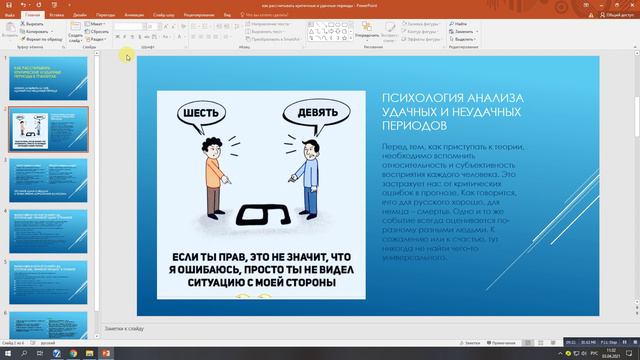Viewport: 640px width, 360px height.
Task: Increase the font size
Action: click(x=165, y=27)
